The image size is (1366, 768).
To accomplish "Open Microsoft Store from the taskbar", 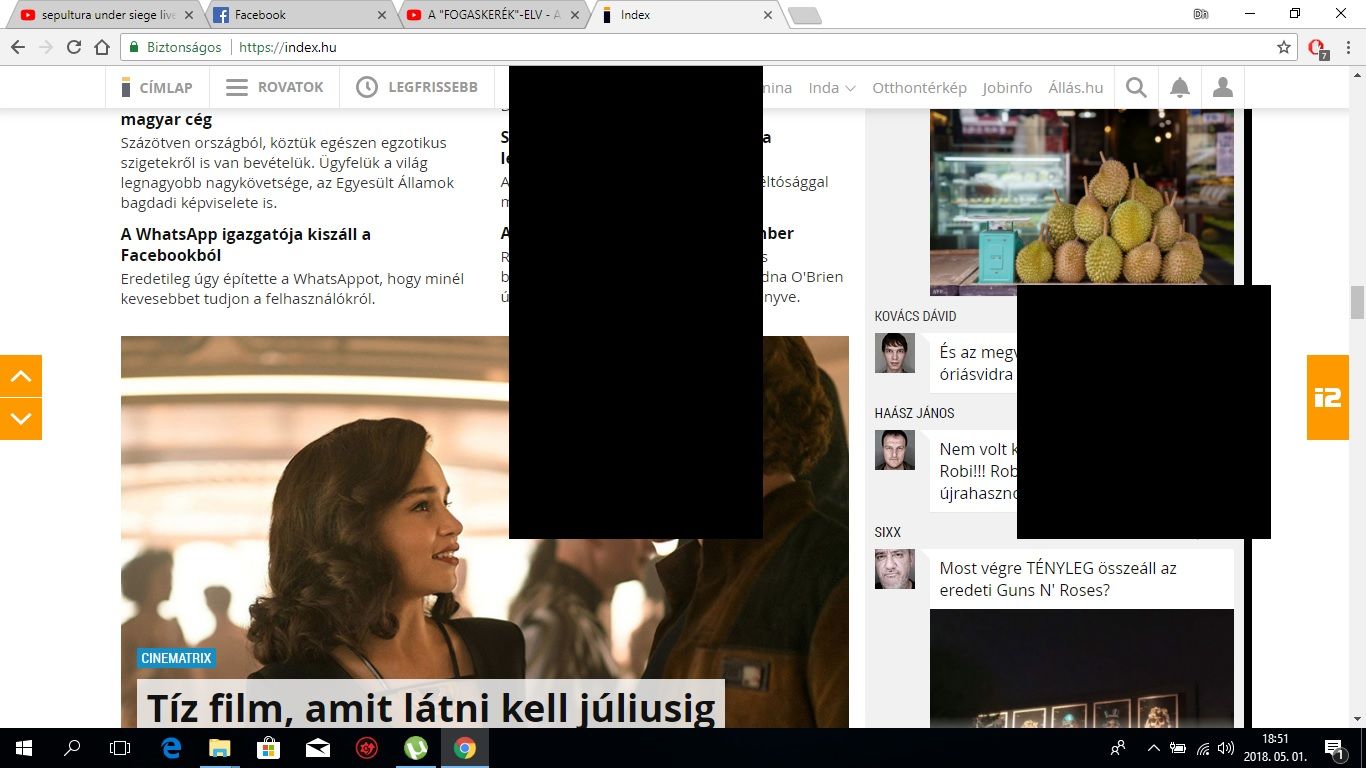I will (268, 748).
